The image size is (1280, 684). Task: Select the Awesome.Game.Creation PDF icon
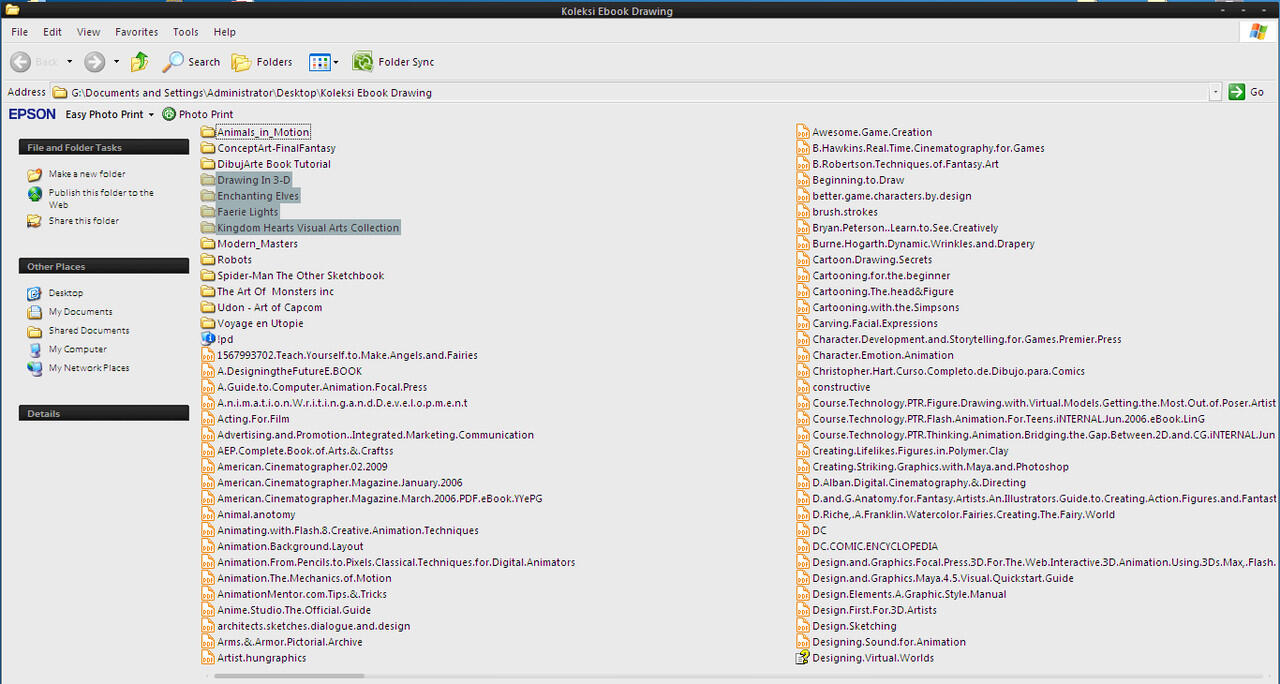pyautogui.click(x=802, y=132)
